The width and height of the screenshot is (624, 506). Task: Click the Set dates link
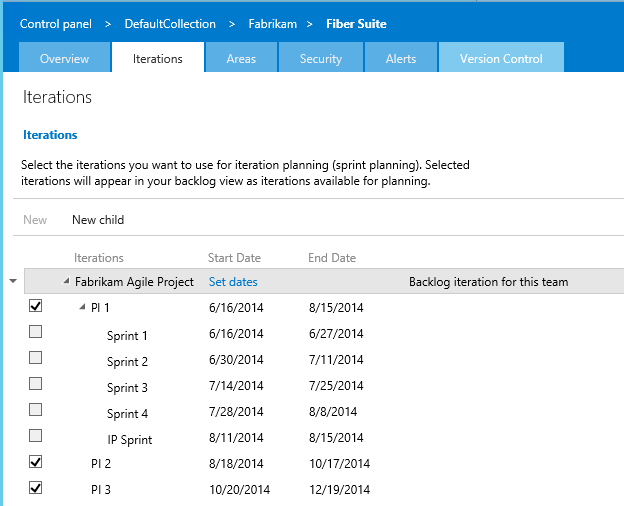point(232,282)
